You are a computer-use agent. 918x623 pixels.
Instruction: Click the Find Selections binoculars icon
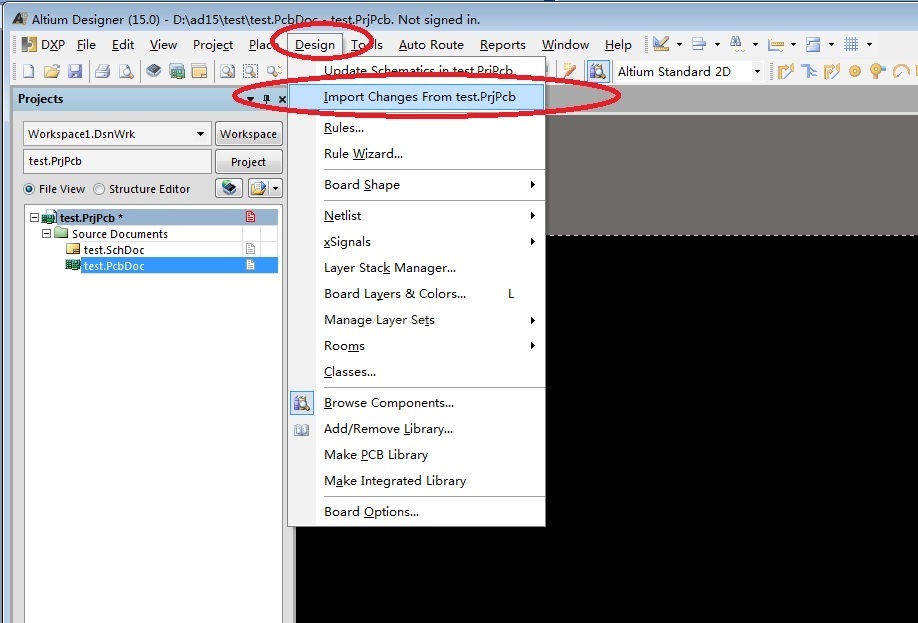pyautogui.click(x=737, y=44)
